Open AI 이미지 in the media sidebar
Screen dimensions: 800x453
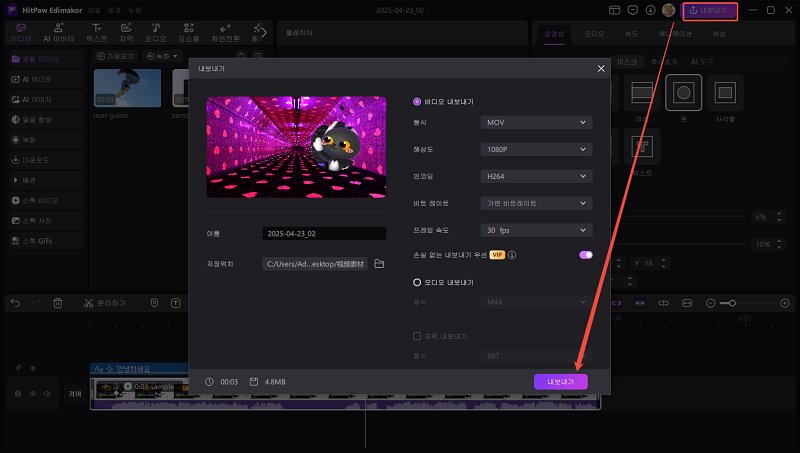pos(46,99)
